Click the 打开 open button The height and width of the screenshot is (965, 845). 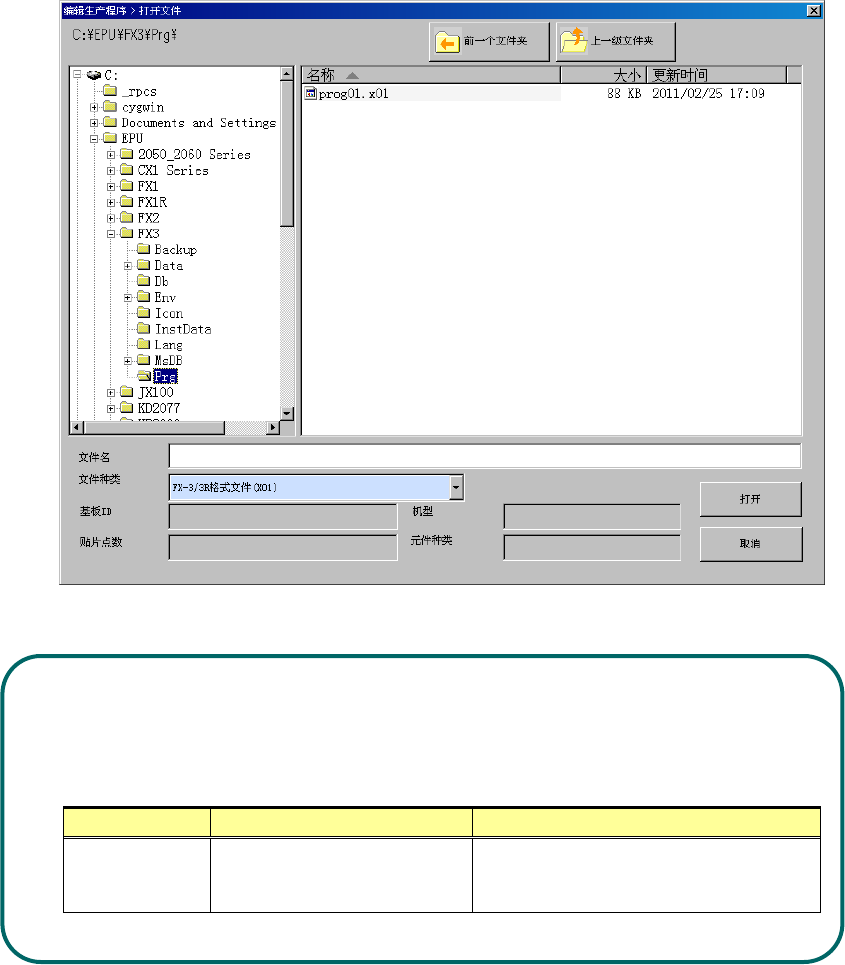click(x=750, y=499)
